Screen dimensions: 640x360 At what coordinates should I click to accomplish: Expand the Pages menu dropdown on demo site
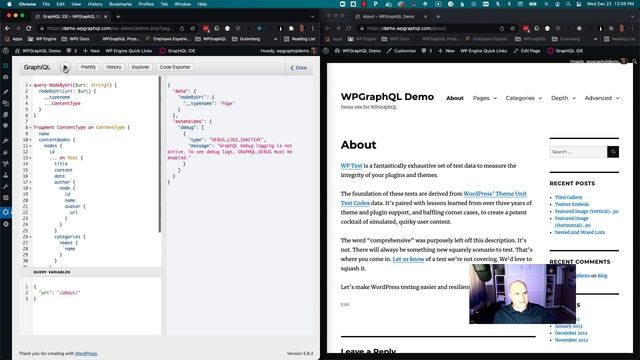click(495, 98)
